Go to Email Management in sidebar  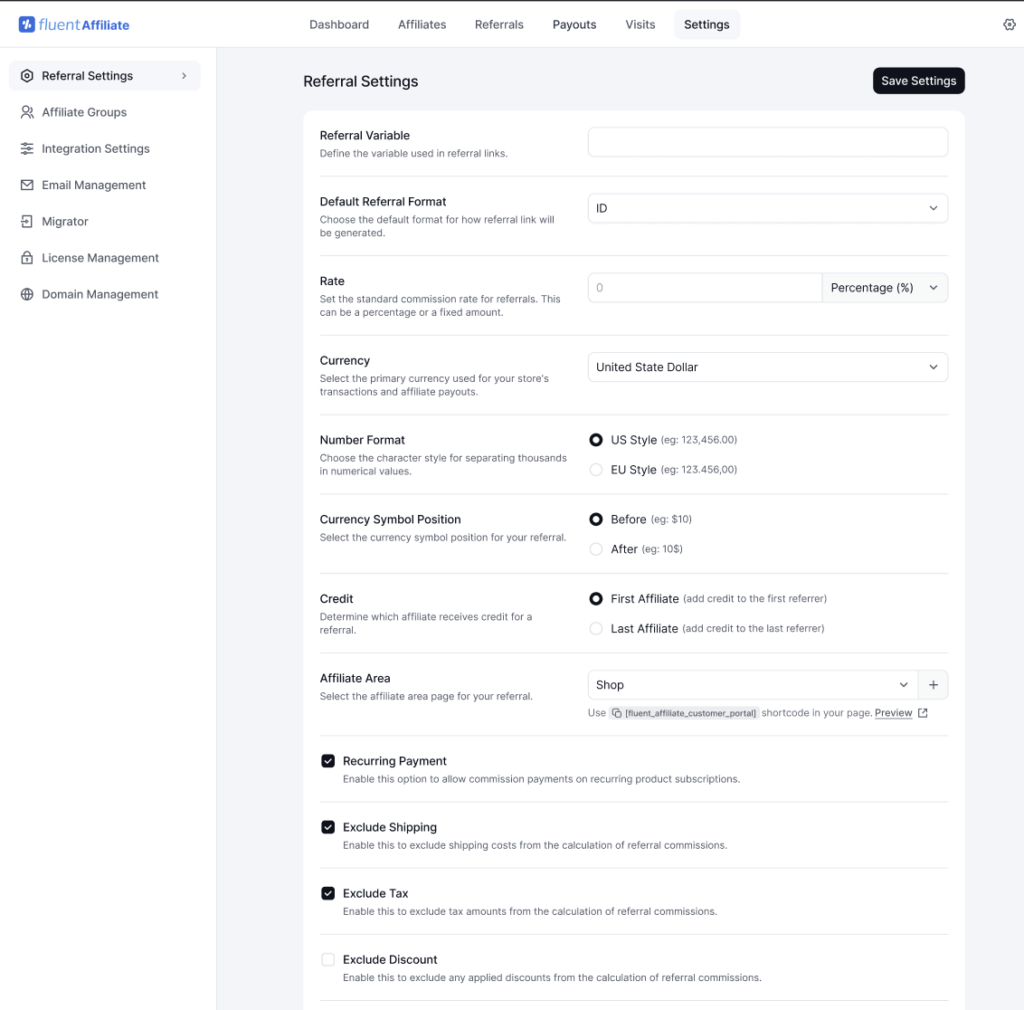click(x=104, y=185)
